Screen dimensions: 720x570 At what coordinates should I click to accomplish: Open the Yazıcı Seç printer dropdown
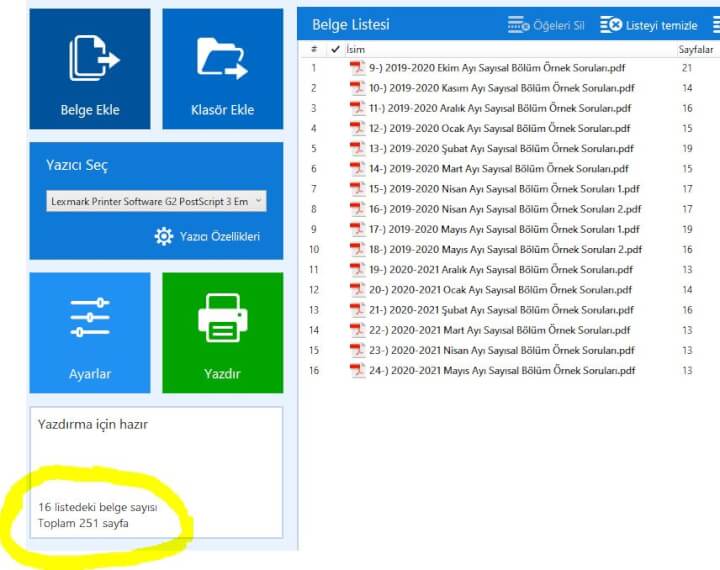point(156,201)
